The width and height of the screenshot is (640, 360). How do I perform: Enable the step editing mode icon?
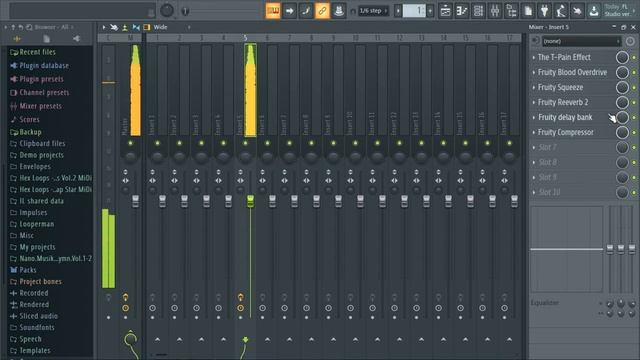(x=306, y=11)
